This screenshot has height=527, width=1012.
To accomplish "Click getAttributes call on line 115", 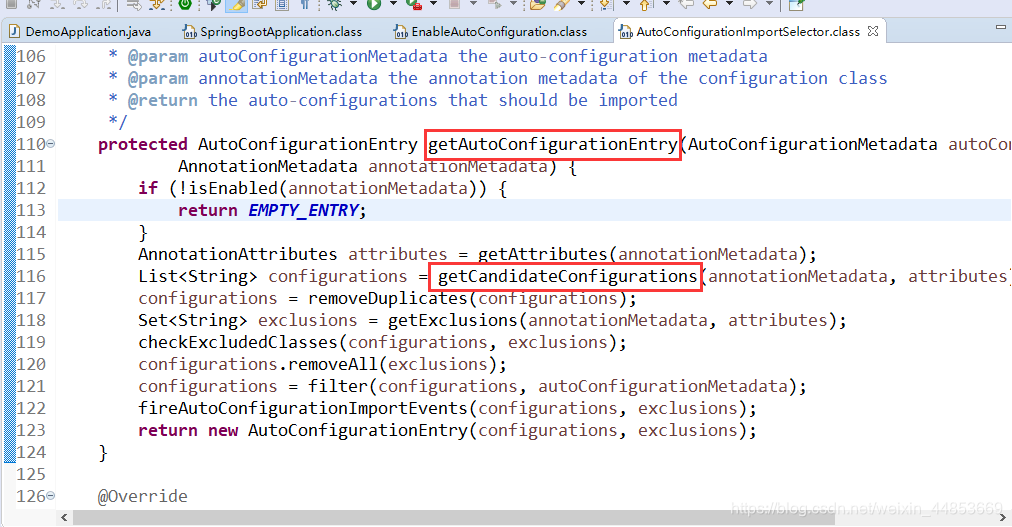I will point(542,254).
